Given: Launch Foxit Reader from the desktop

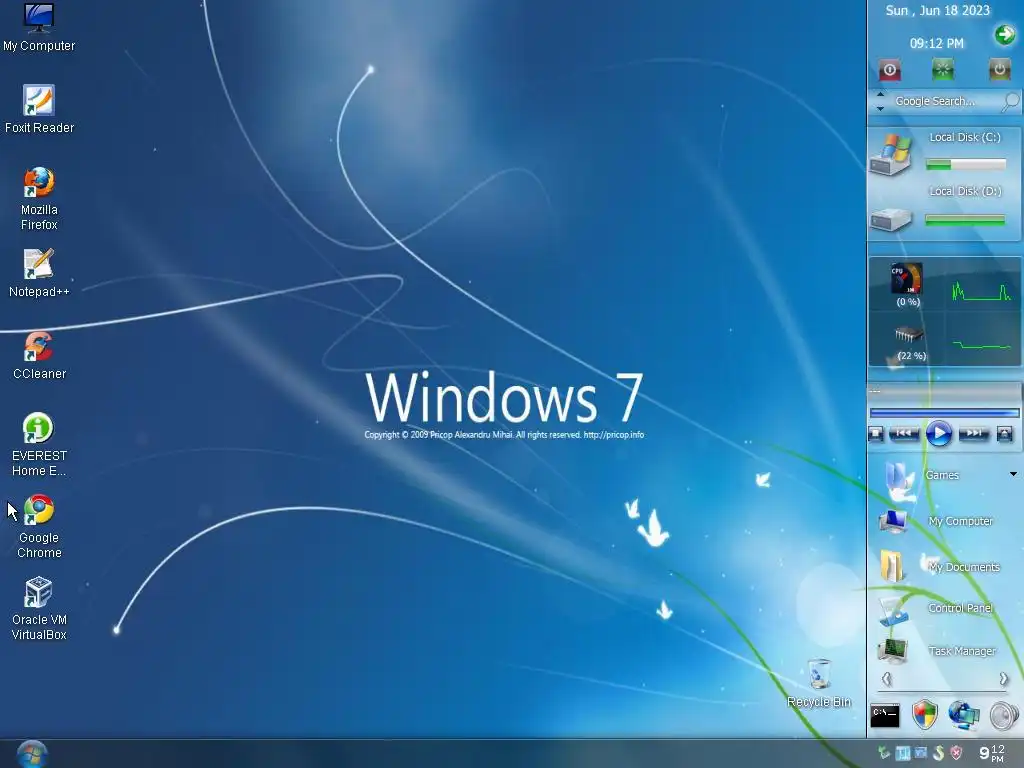Looking at the screenshot, I should click(x=39, y=108).
